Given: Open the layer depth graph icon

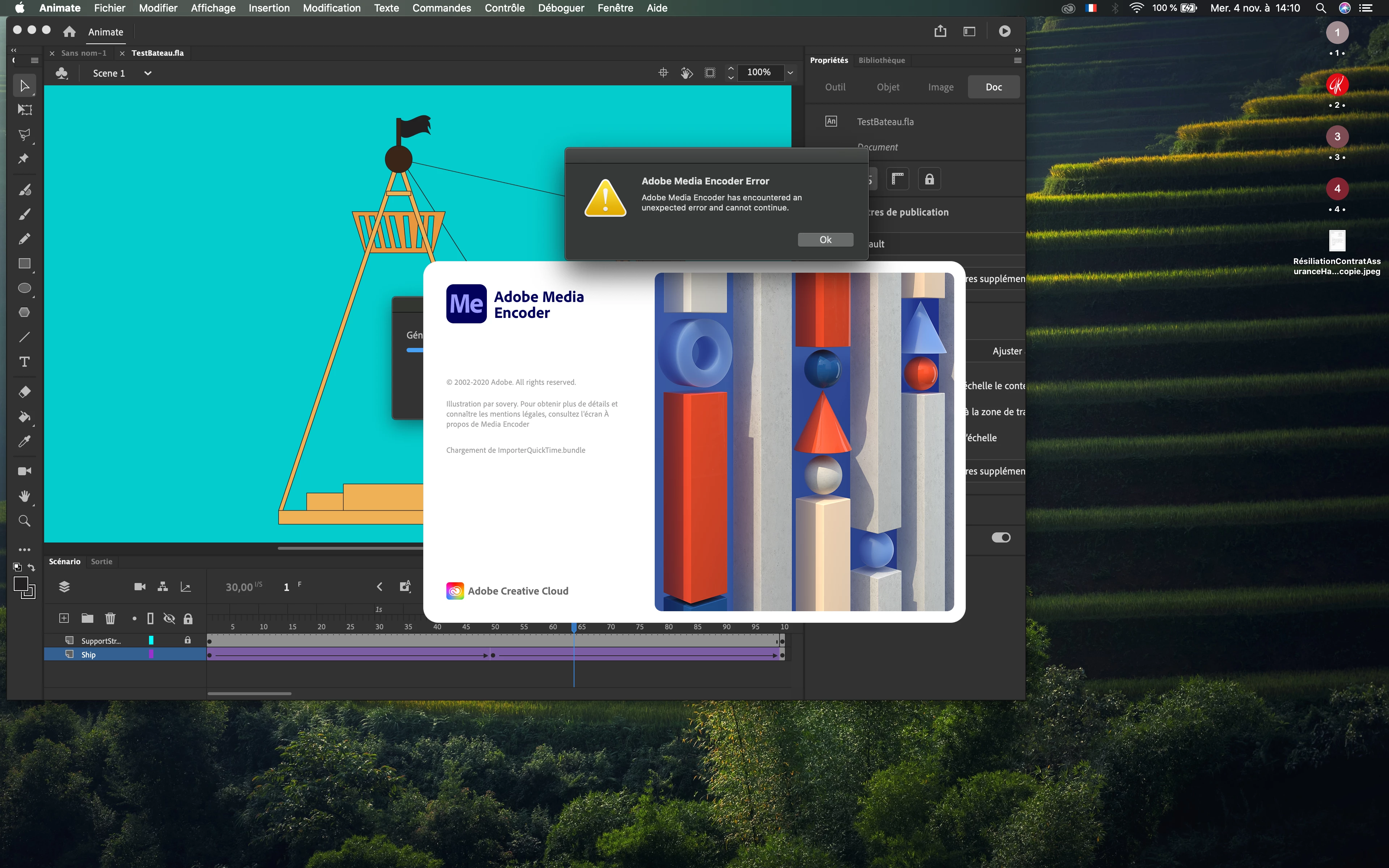Looking at the screenshot, I should click(186, 587).
